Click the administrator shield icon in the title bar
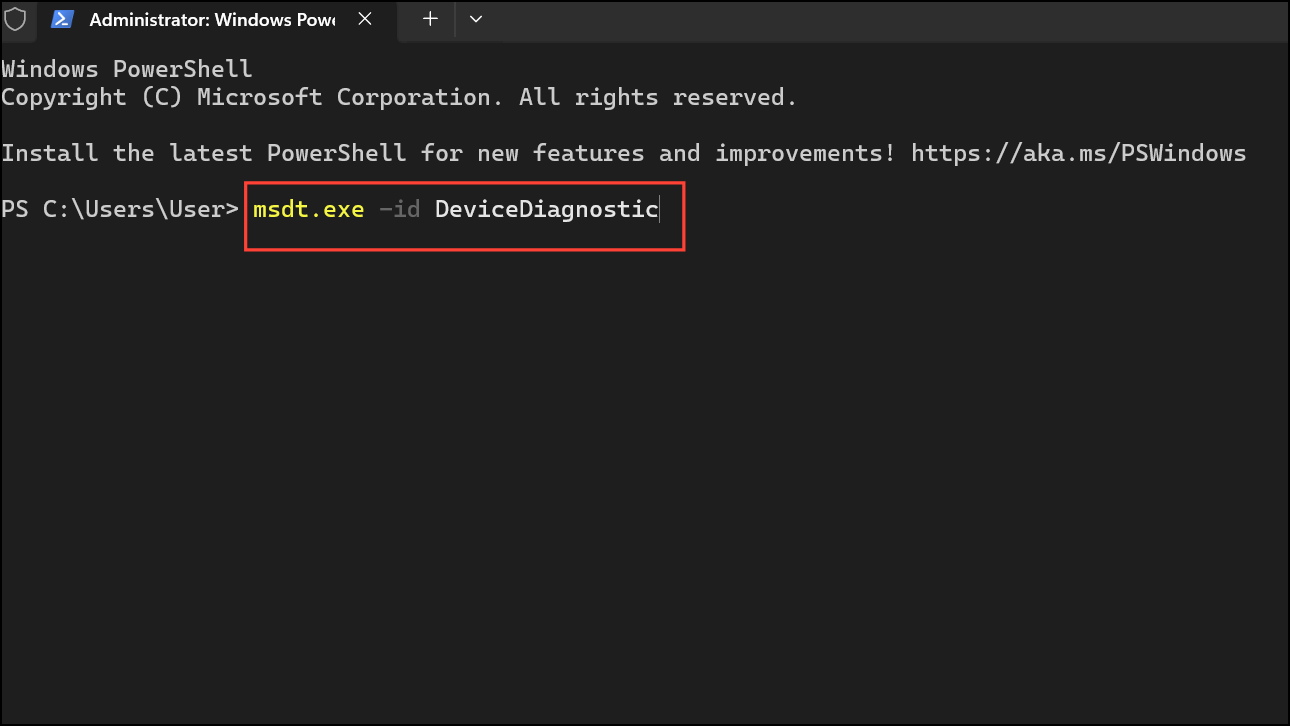1290x726 pixels. (16, 19)
